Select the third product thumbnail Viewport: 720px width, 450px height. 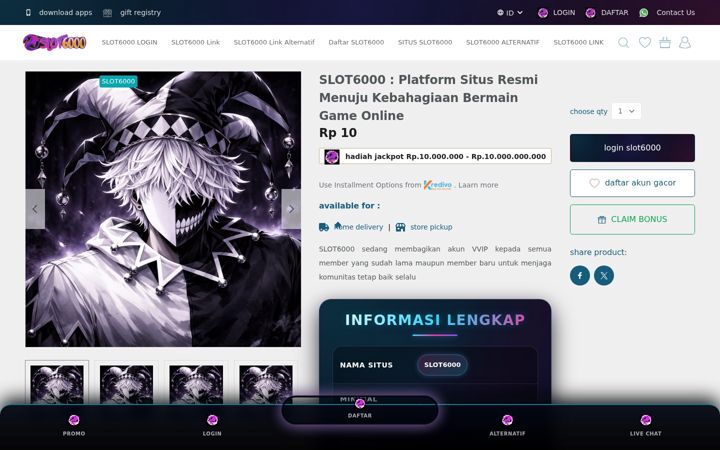(197, 382)
